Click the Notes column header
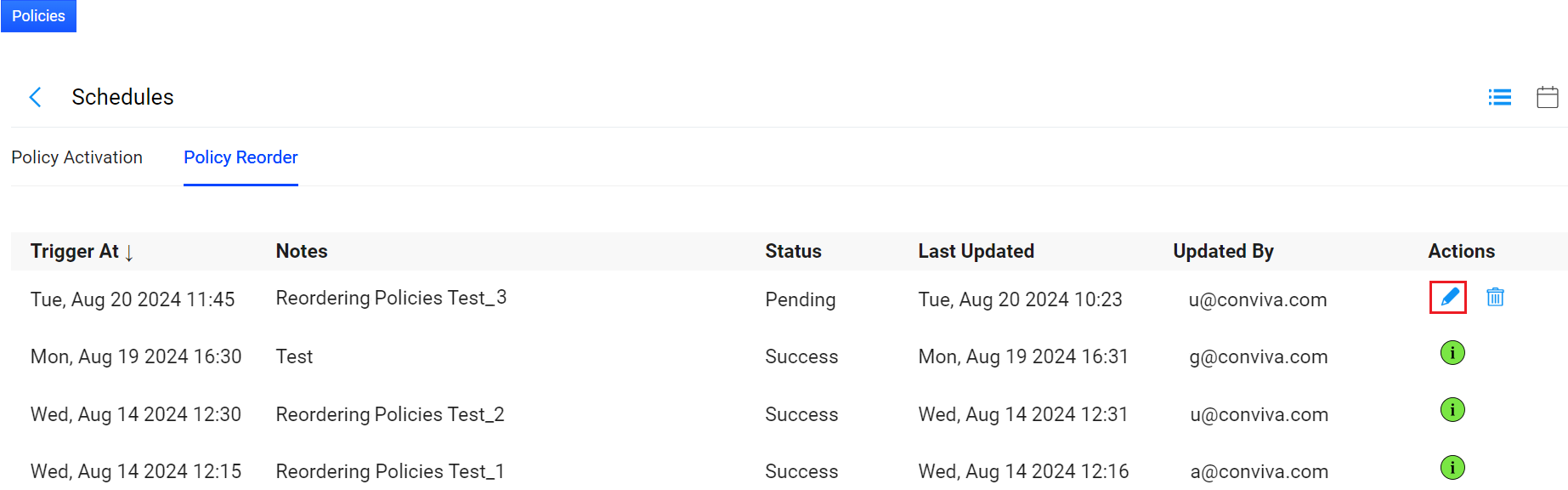This screenshot has height=490, width=1568. pyautogui.click(x=302, y=251)
